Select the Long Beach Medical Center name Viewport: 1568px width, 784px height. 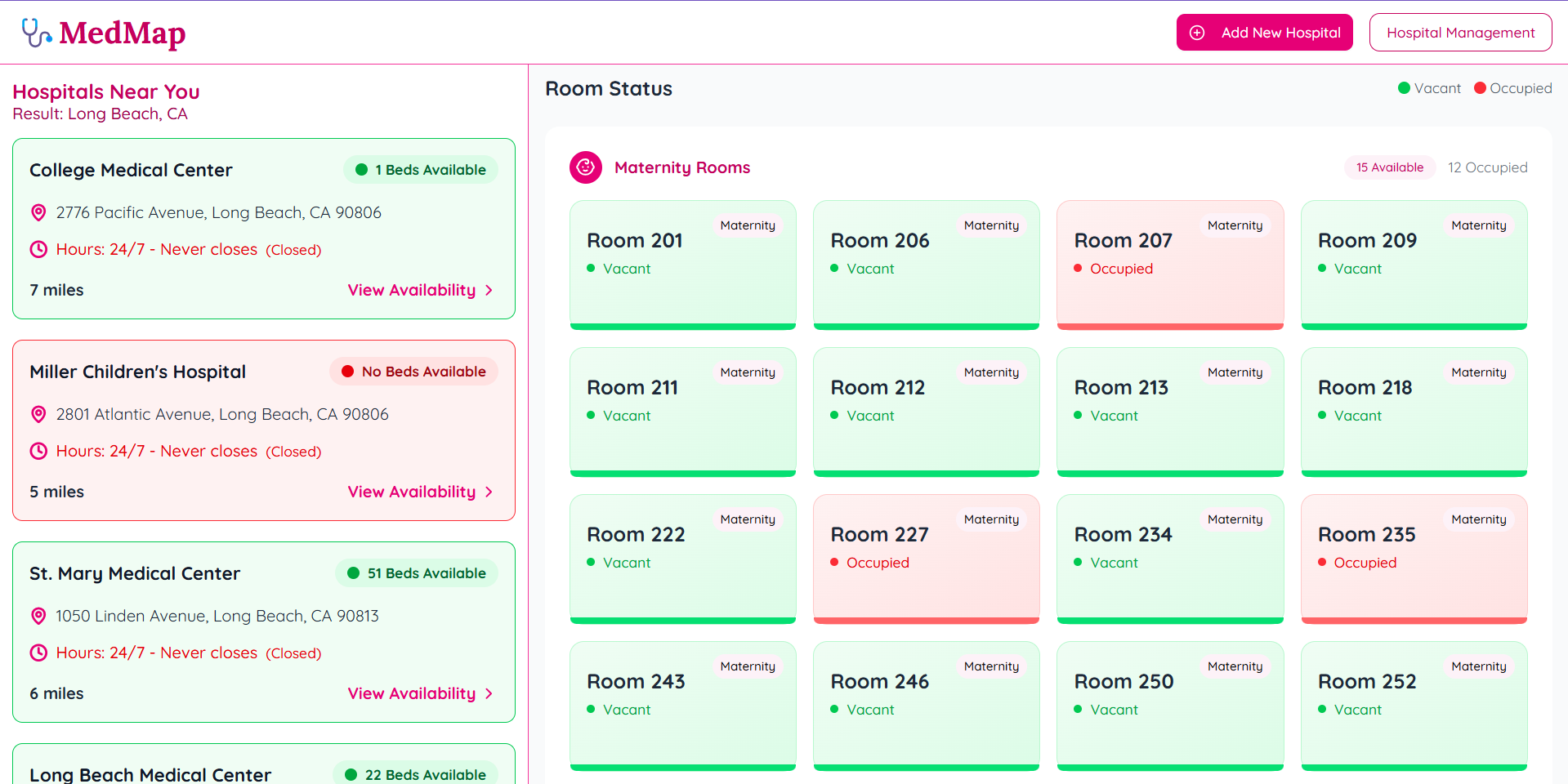(150, 774)
